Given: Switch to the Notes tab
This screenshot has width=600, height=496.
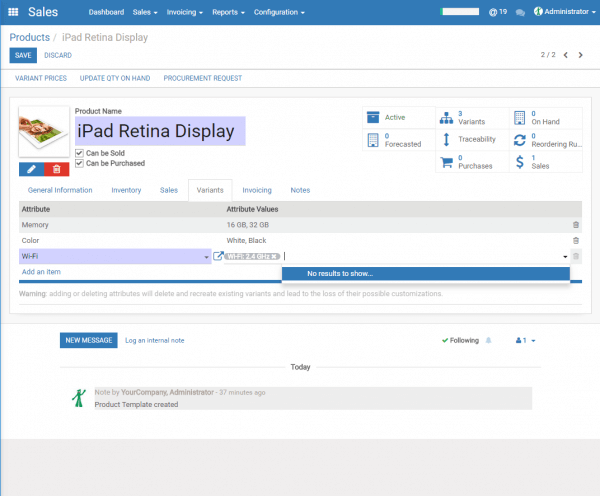Looking at the screenshot, I should click(300, 190).
